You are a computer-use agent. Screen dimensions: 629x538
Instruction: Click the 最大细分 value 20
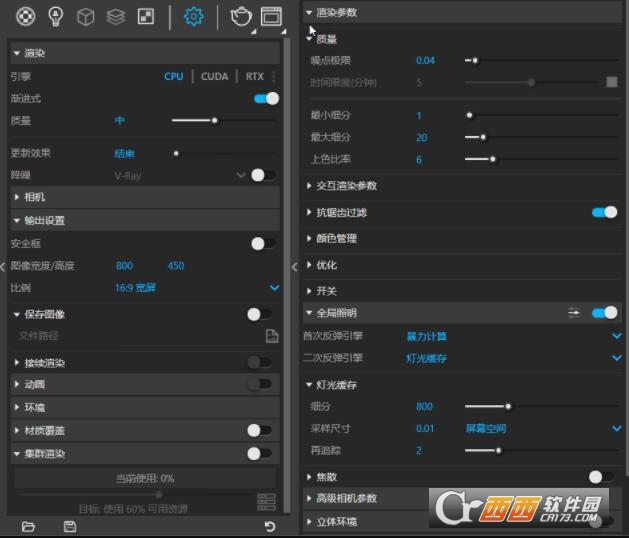tap(422, 138)
